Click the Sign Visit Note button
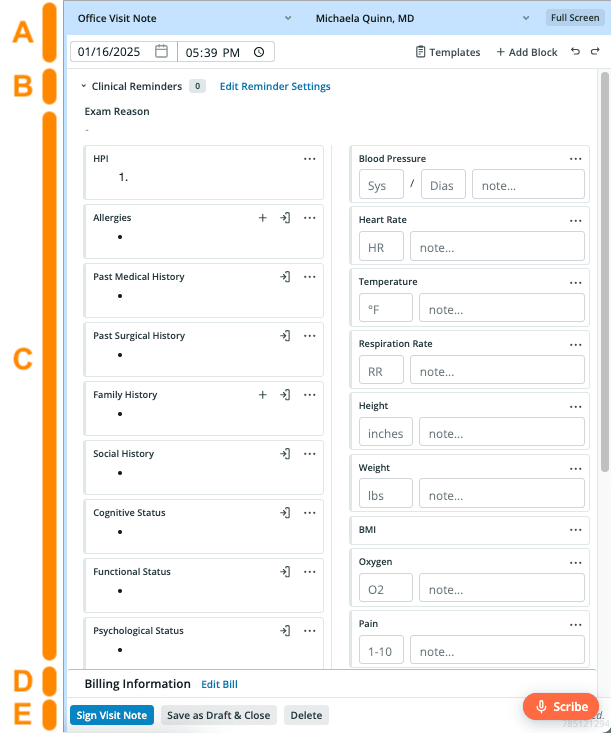The image size is (611, 733). (x=112, y=715)
